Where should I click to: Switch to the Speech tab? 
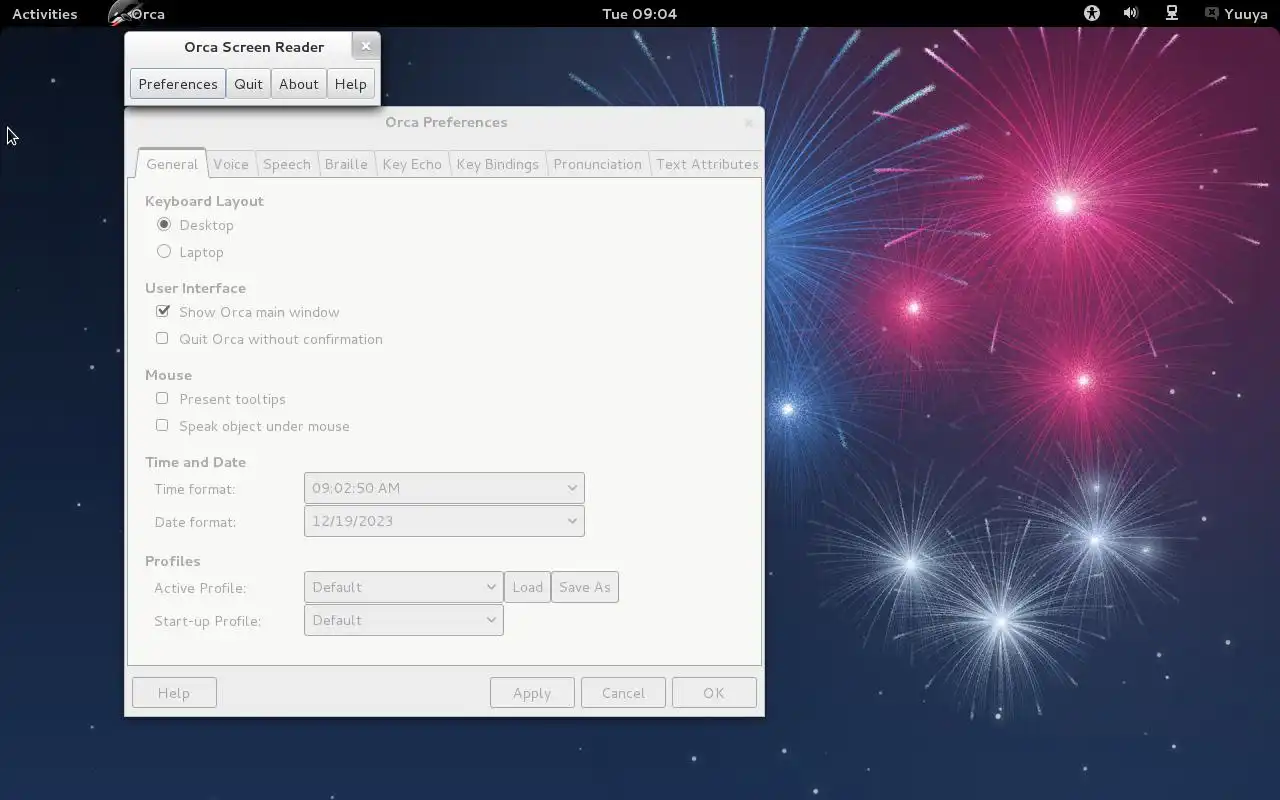[287, 164]
